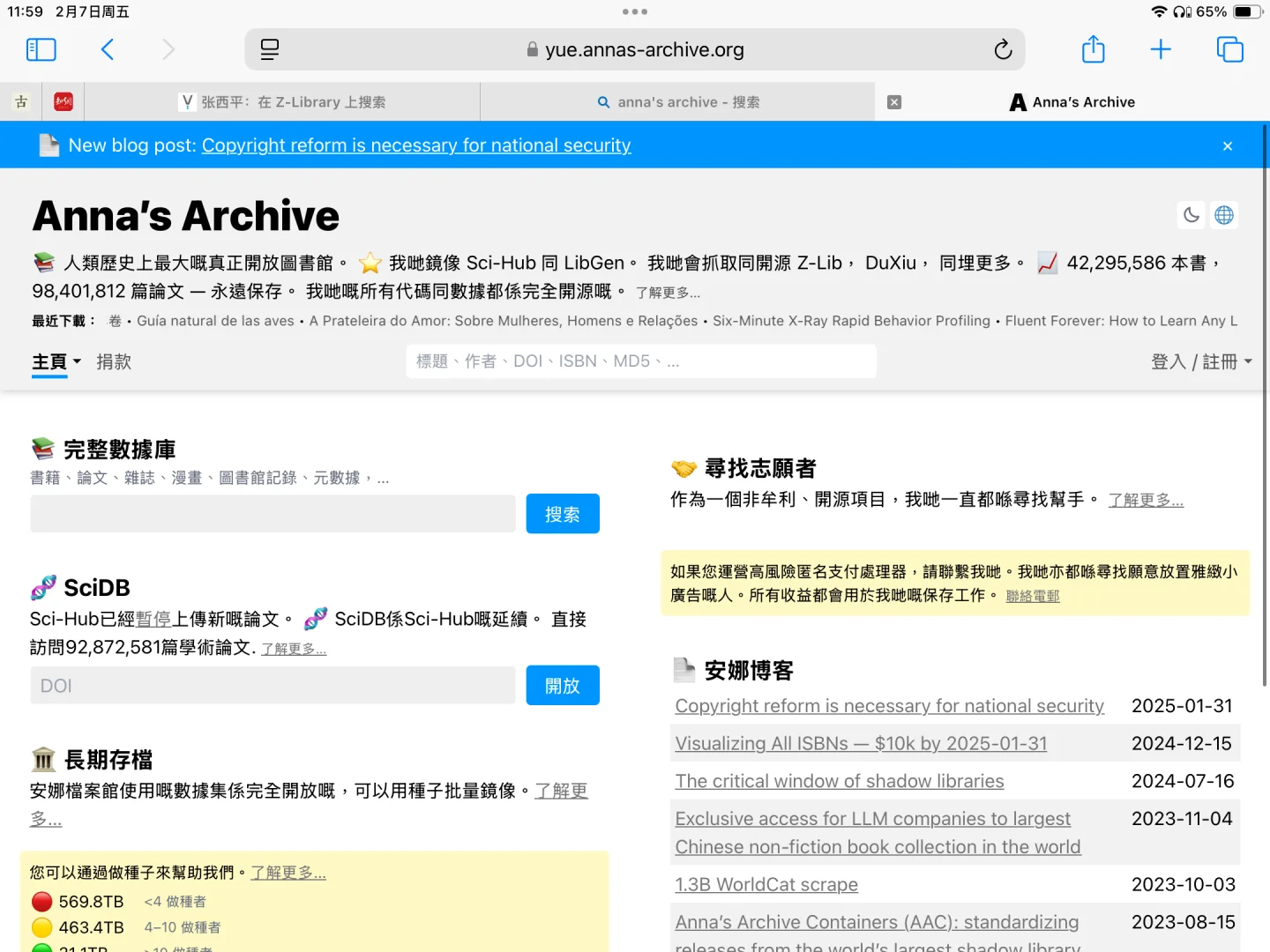Open 長期存檔 了解更多 link
The height and width of the screenshot is (952, 1270).
561,791
